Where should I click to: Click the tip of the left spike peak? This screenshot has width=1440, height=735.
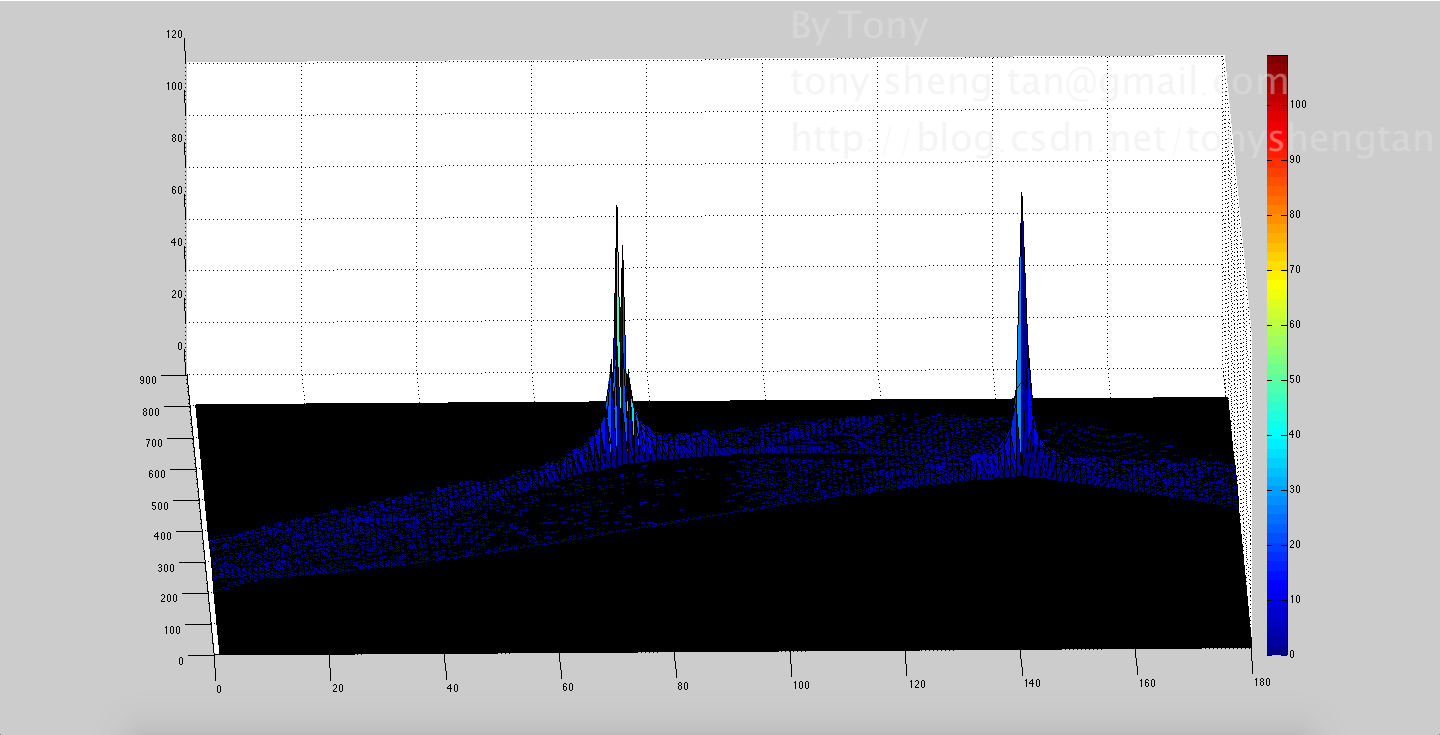coord(617,209)
